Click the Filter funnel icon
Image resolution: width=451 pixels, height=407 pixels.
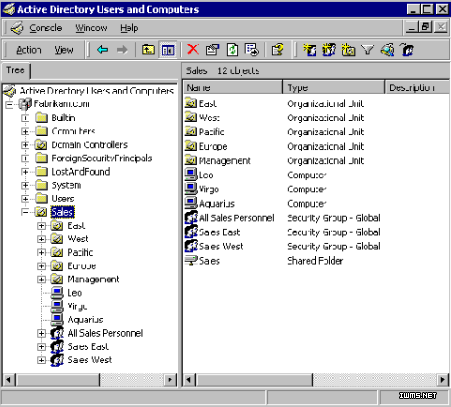pos(368,50)
